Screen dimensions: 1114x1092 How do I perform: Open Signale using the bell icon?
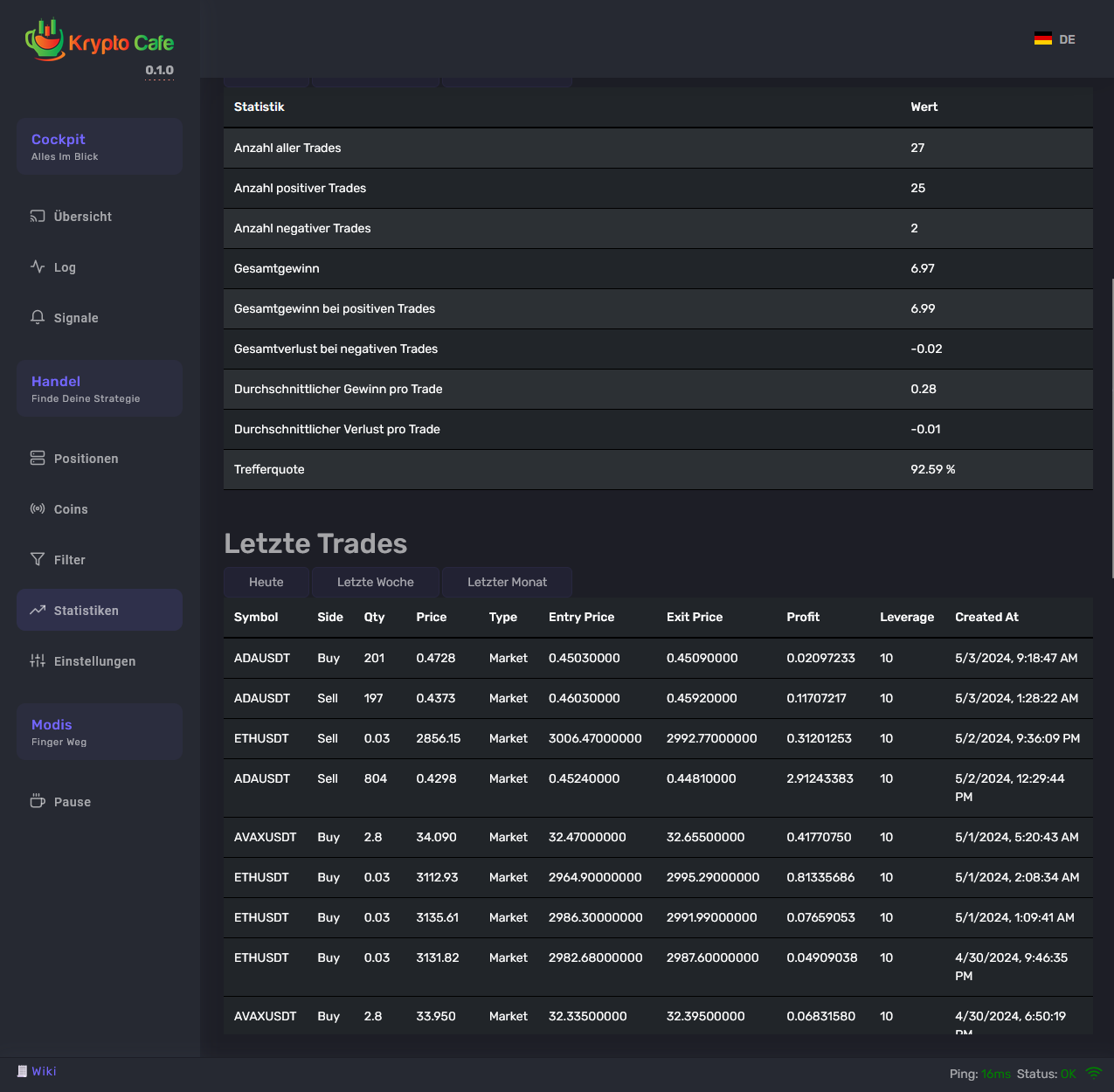coord(38,318)
